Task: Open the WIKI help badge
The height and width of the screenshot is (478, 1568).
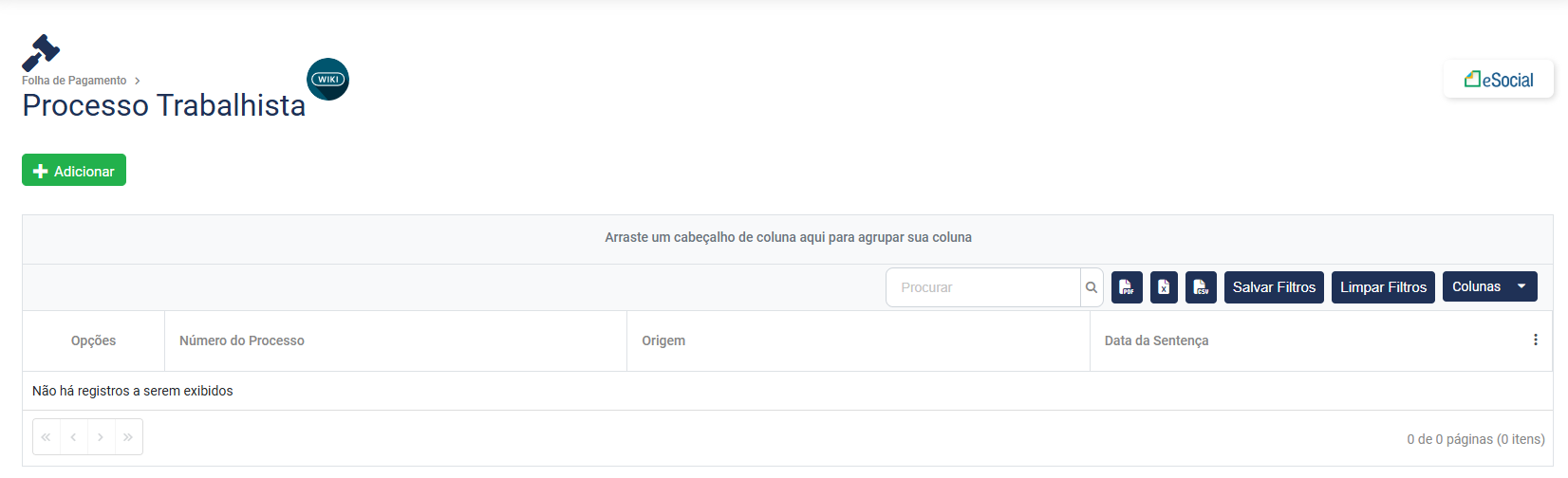Action: [328, 80]
